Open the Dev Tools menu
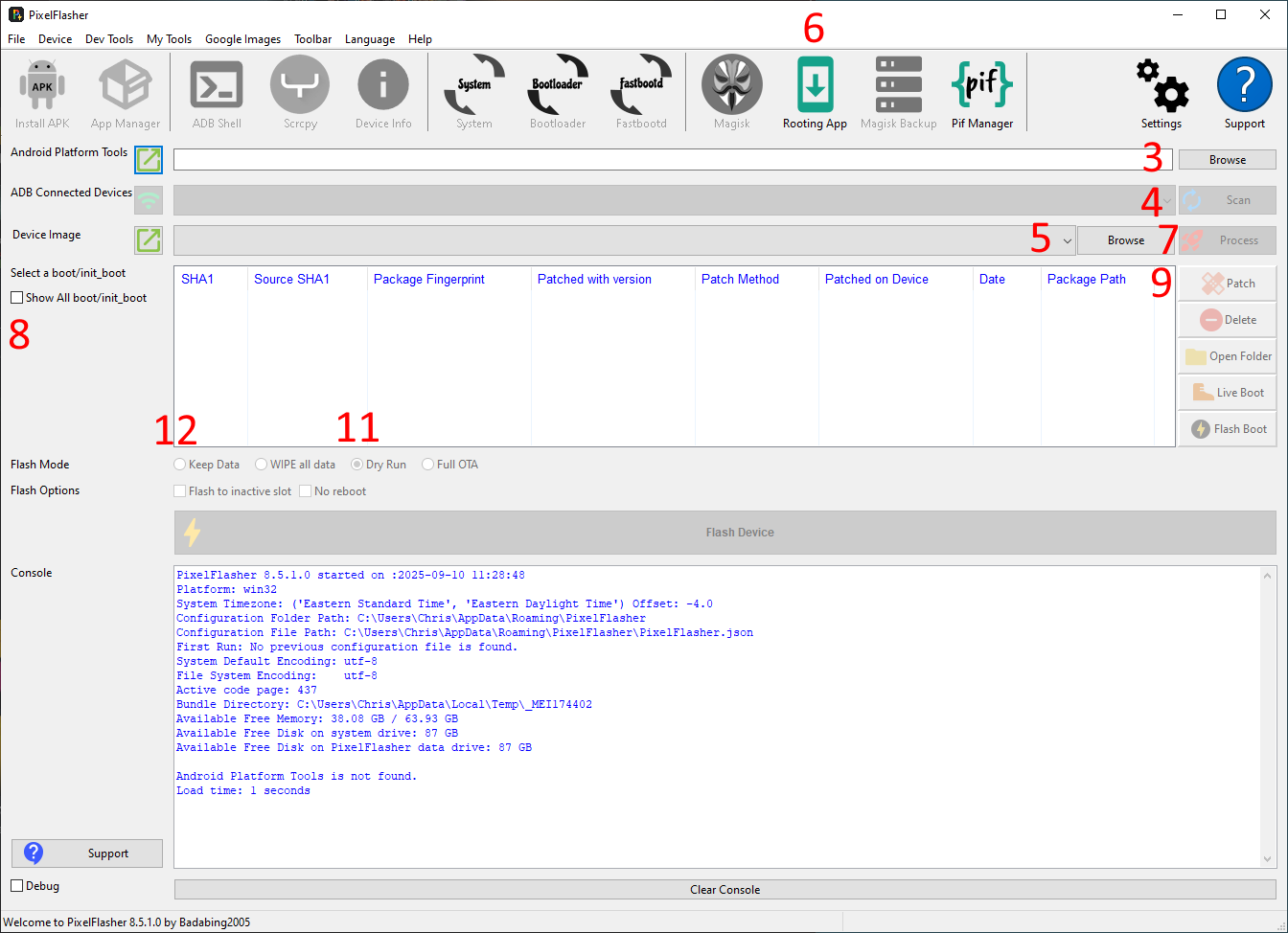Image resolution: width=1288 pixels, height=933 pixels. [x=109, y=39]
